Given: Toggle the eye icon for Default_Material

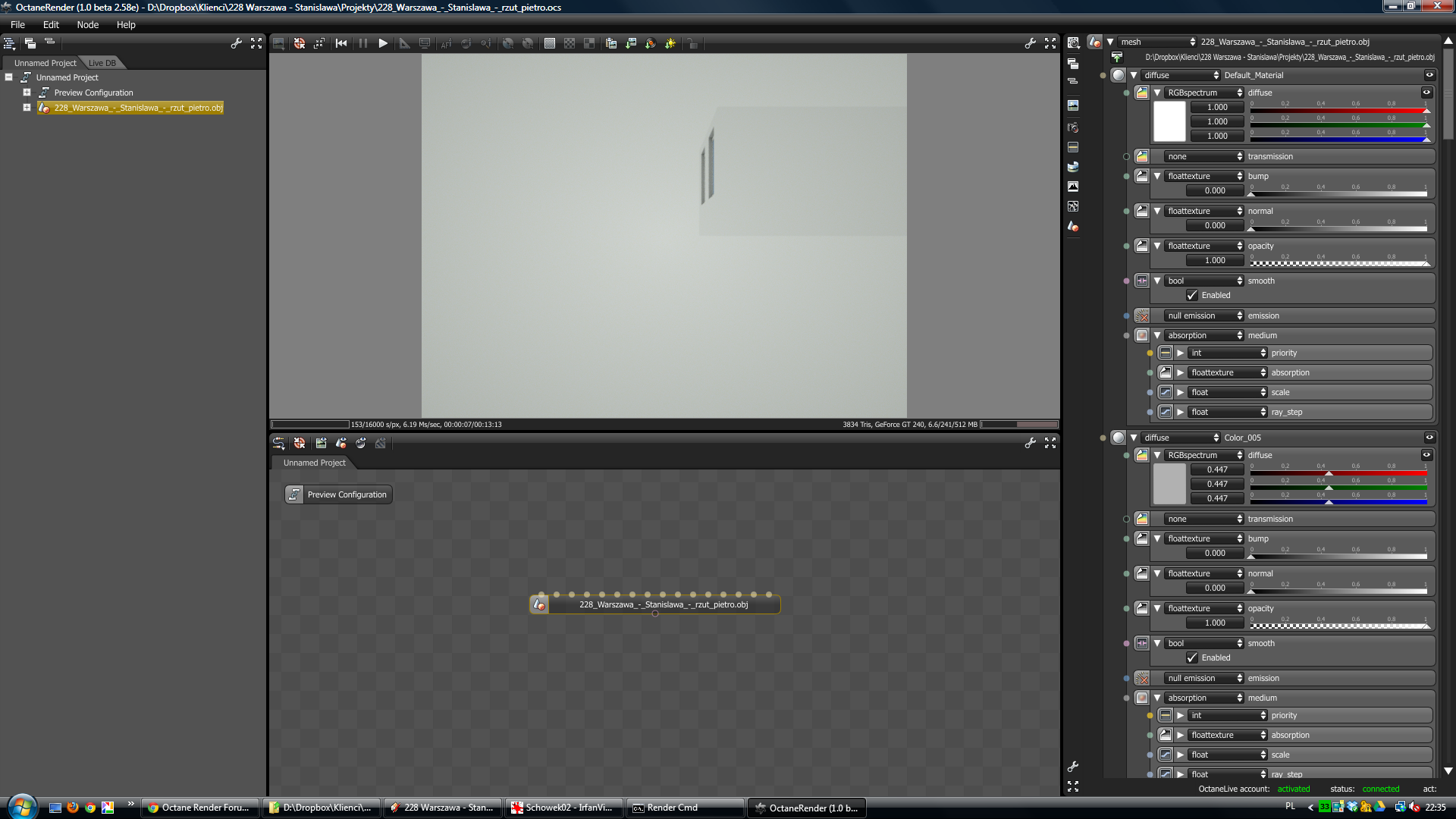Looking at the screenshot, I should tap(1429, 75).
